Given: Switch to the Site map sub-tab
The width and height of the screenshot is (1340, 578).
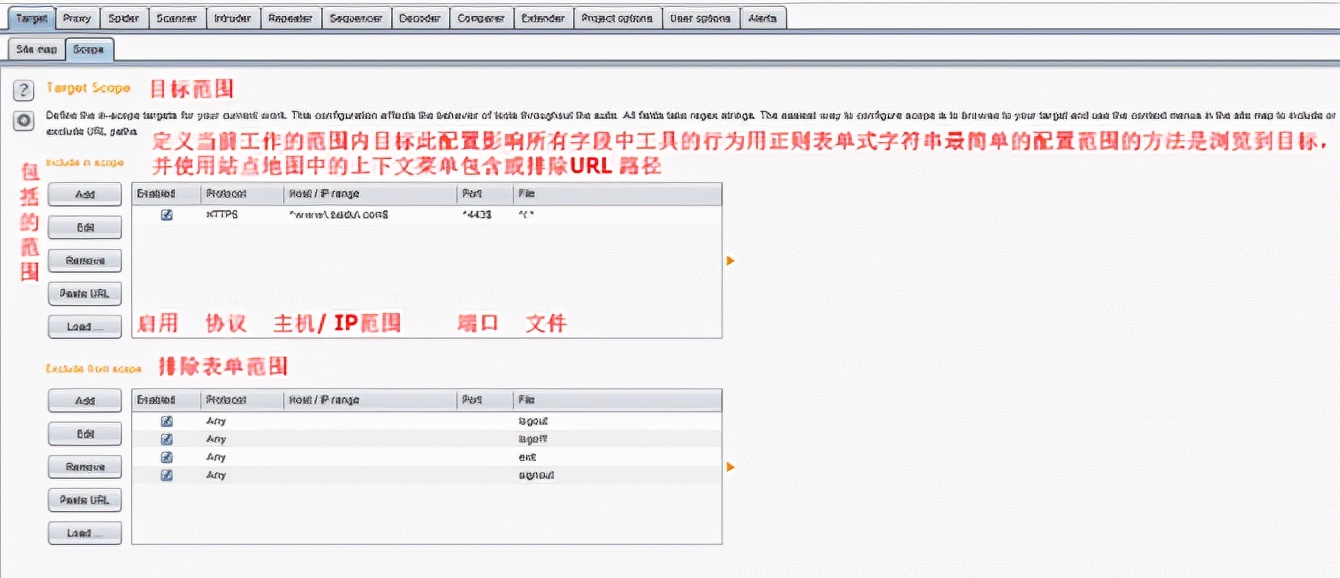Looking at the screenshot, I should (x=37, y=49).
